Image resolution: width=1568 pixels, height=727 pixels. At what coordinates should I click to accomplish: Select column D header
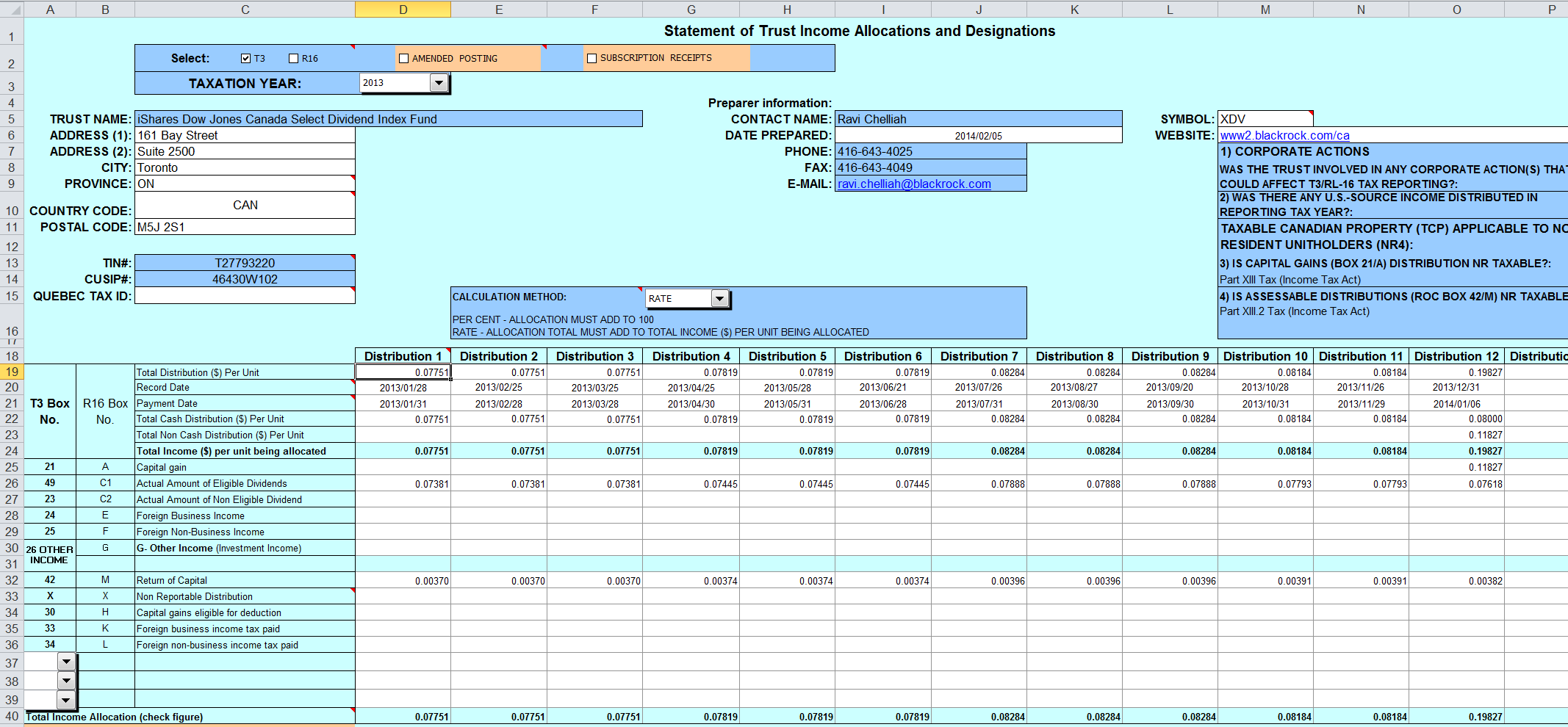coord(403,10)
